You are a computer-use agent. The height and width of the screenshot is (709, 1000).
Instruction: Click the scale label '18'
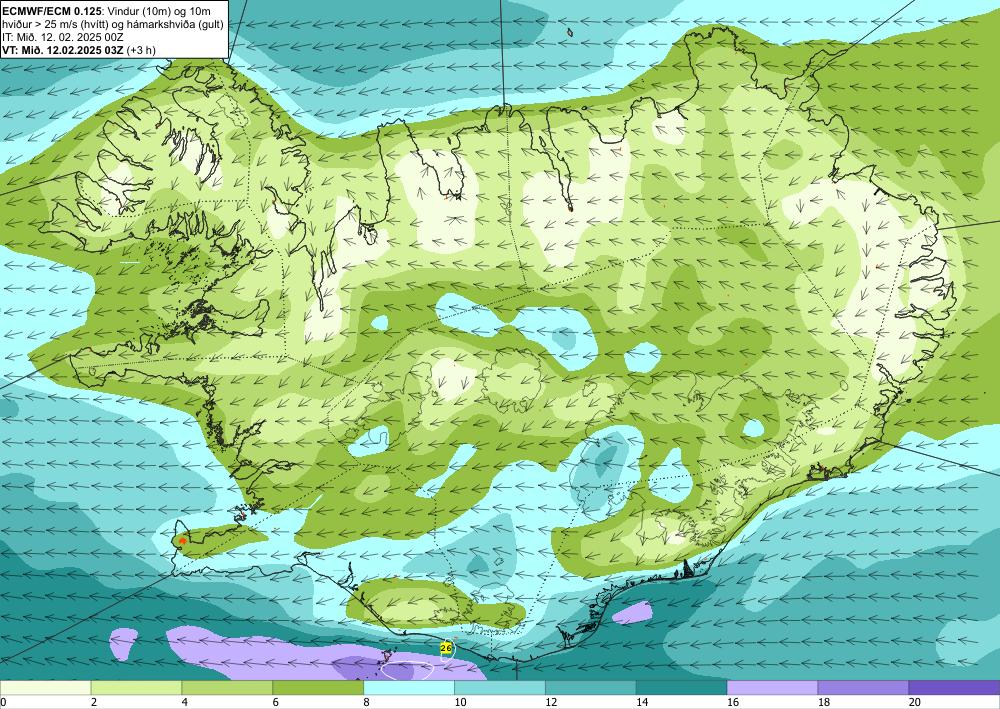pos(823,702)
